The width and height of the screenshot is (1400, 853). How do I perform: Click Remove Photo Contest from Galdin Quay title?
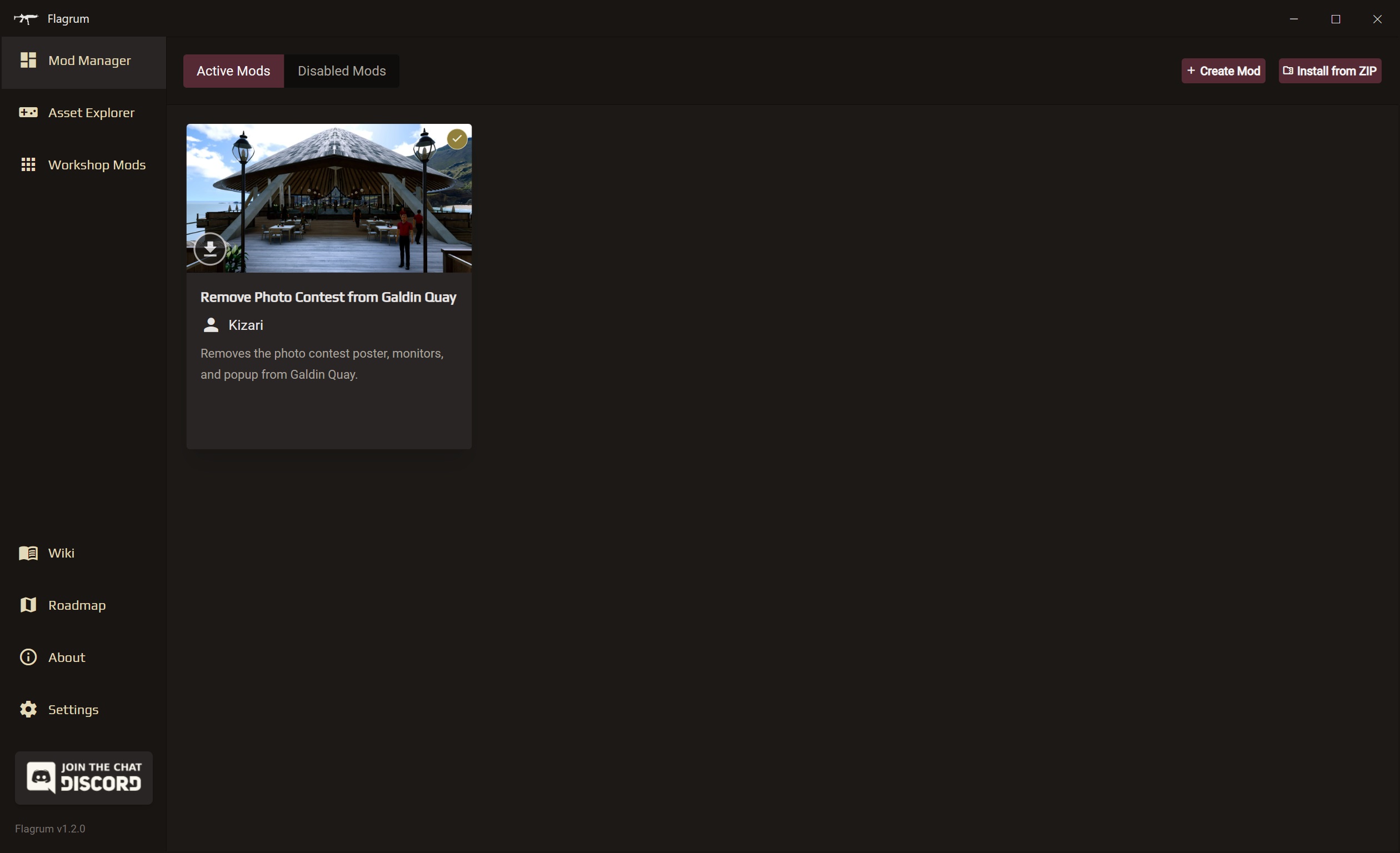tap(328, 297)
